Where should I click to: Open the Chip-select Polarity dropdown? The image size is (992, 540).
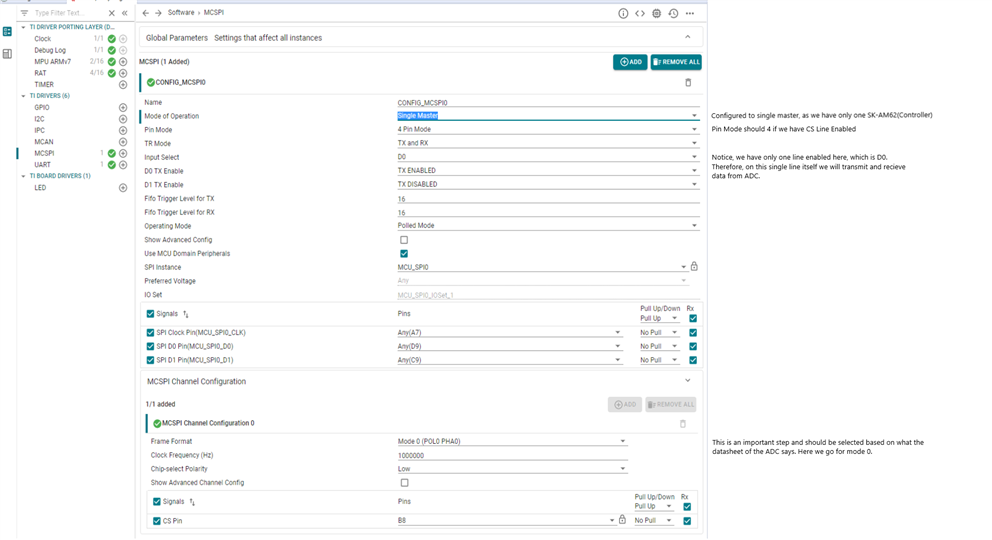click(512, 469)
